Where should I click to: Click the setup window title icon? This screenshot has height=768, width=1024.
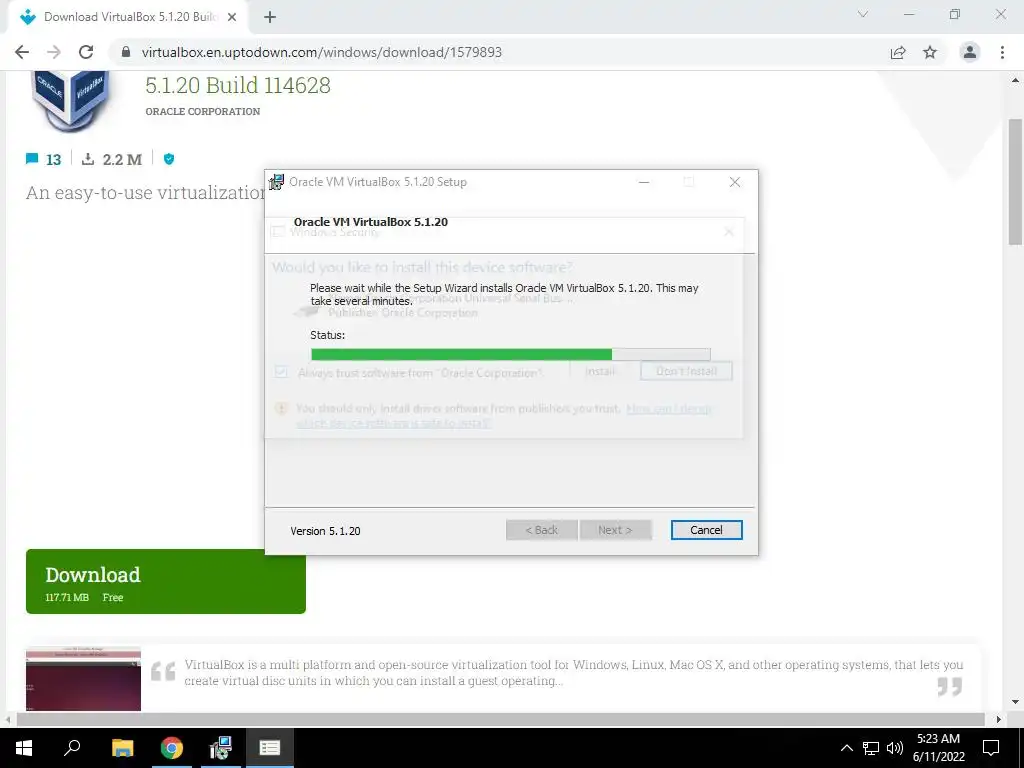pos(277,182)
